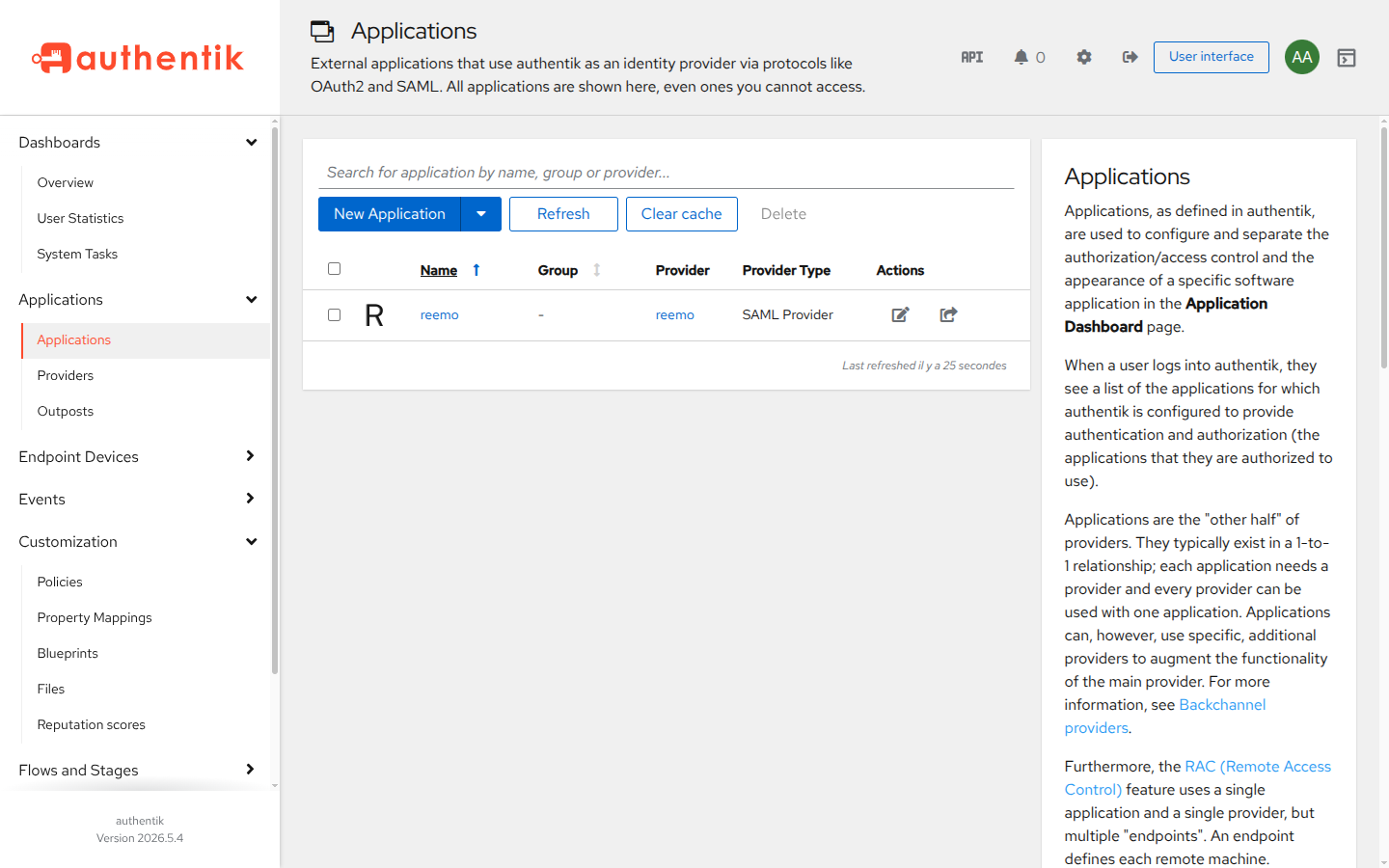Open User Statistics in sidebar
Image resolution: width=1389 pixels, height=868 pixels.
click(x=80, y=218)
